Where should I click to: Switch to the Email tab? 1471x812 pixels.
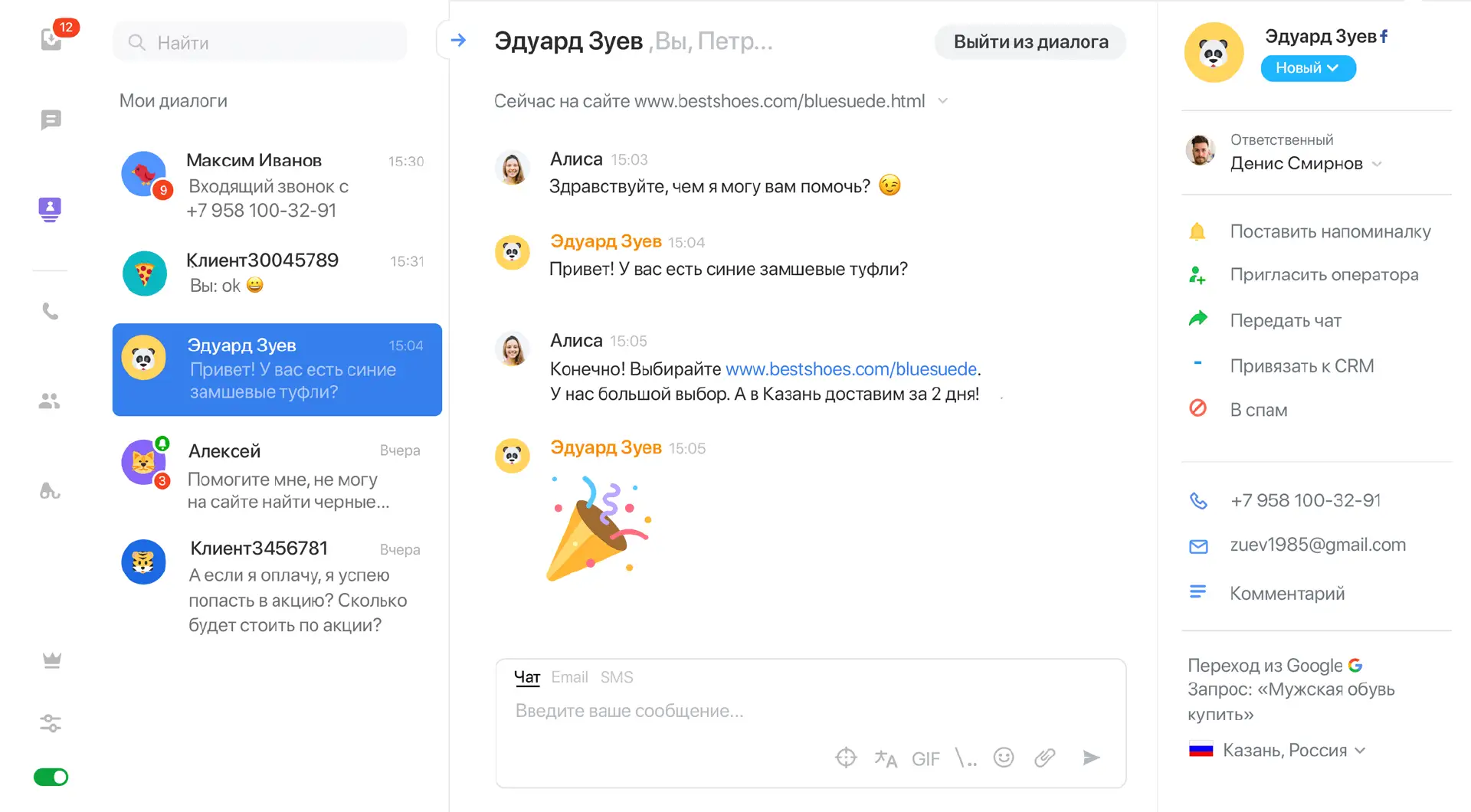569,677
